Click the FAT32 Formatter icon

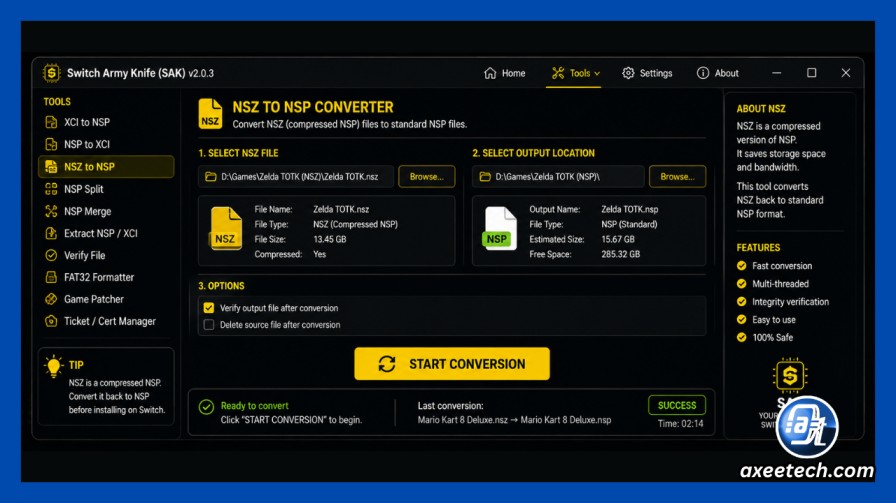pyautogui.click(x=51, y=277)
